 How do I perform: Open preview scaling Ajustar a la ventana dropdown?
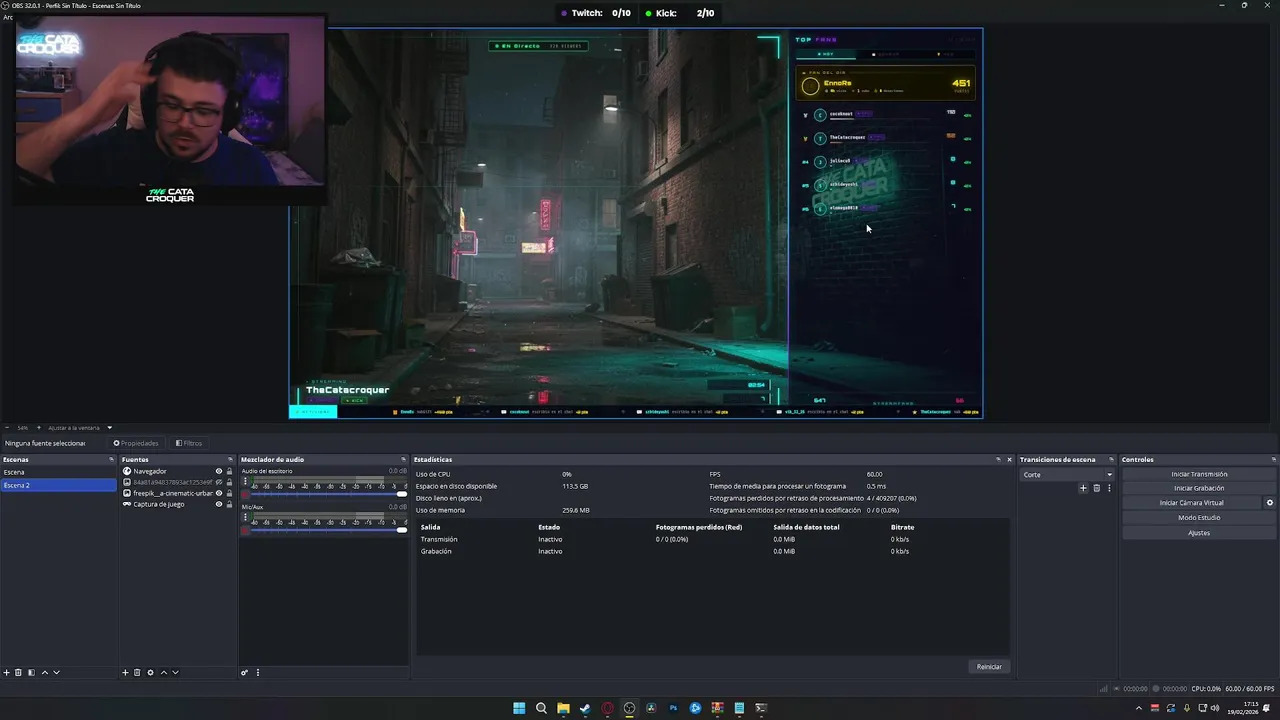coord(80,428)
